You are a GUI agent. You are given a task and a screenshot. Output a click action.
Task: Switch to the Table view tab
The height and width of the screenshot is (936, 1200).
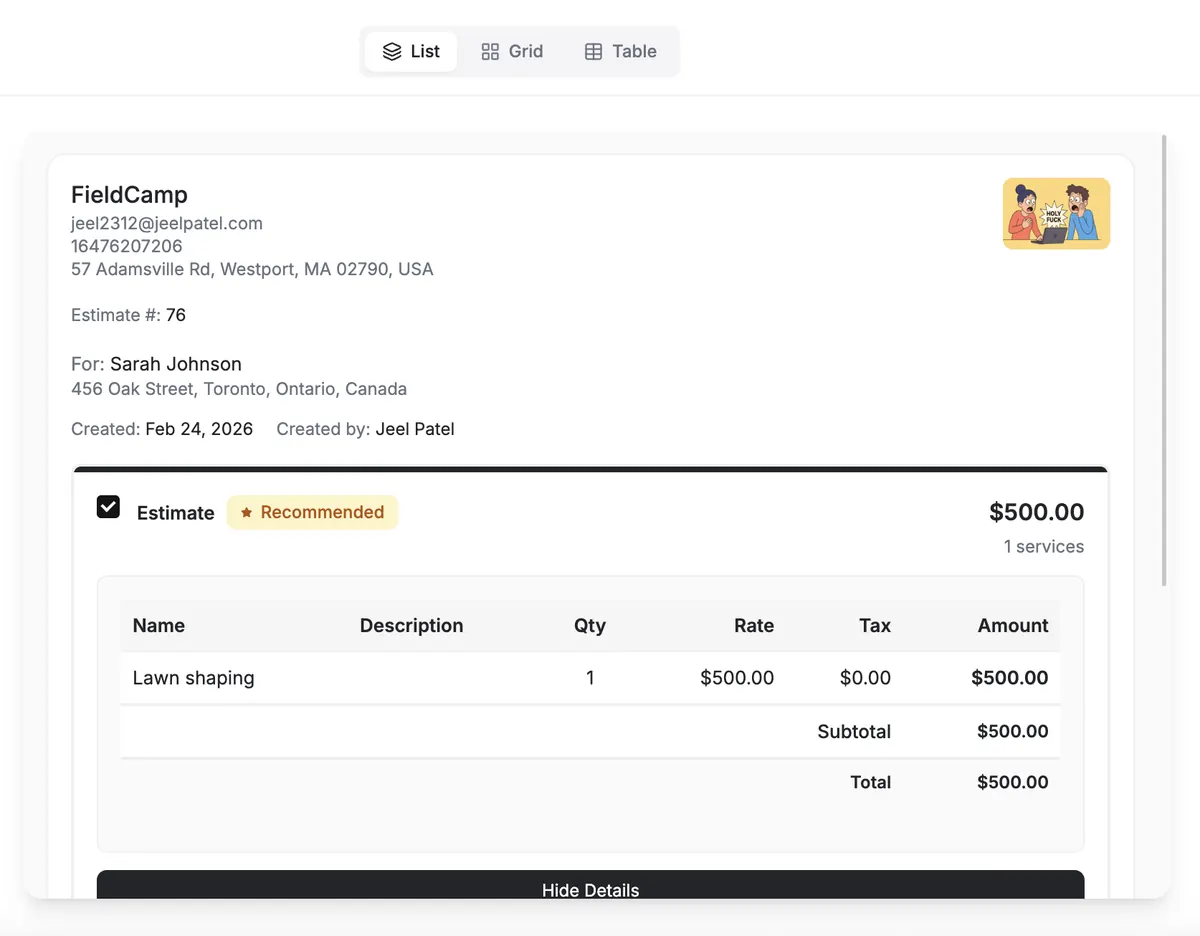coord(620,51)
